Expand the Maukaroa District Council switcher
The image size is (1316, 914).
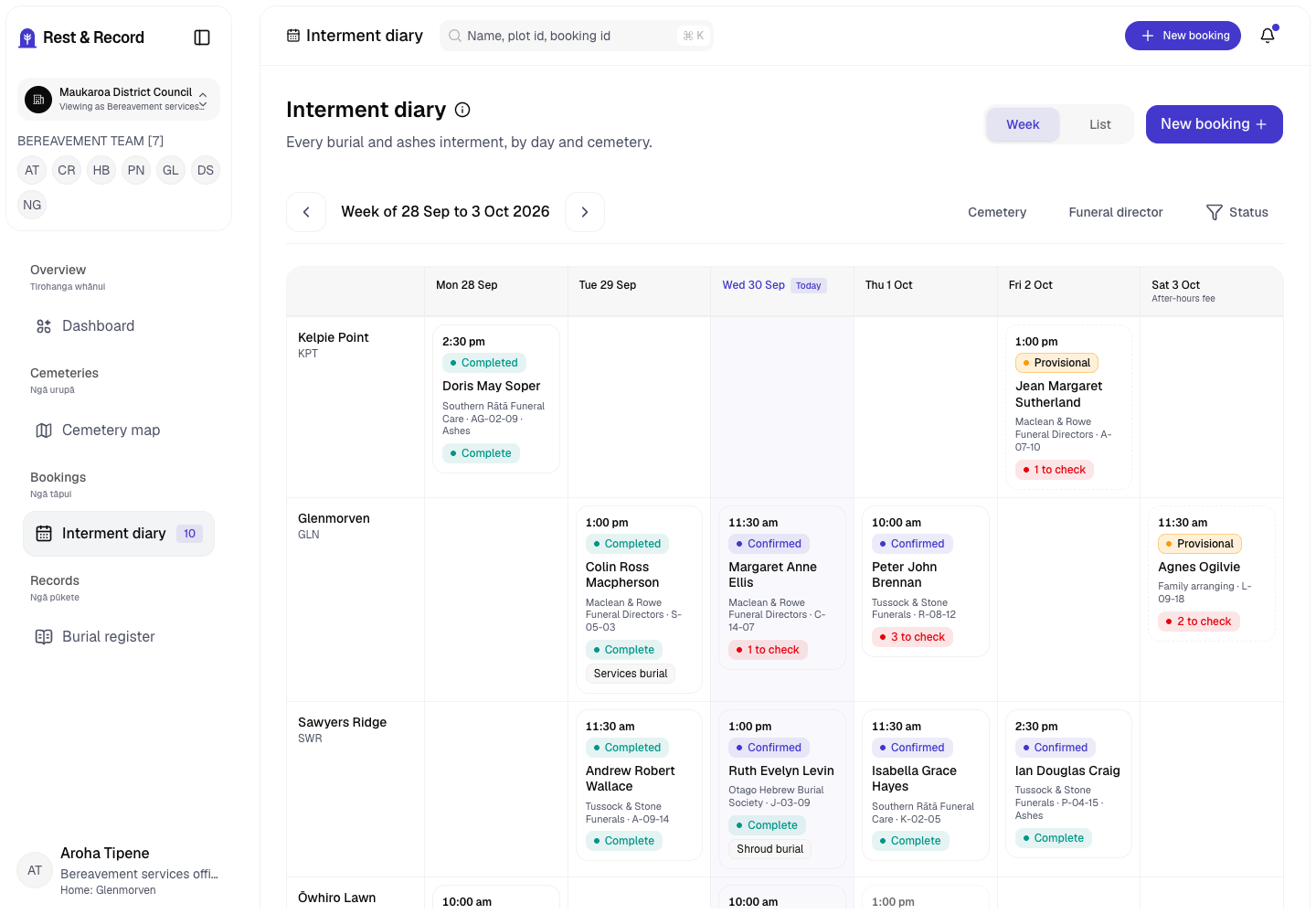(119, 99)
